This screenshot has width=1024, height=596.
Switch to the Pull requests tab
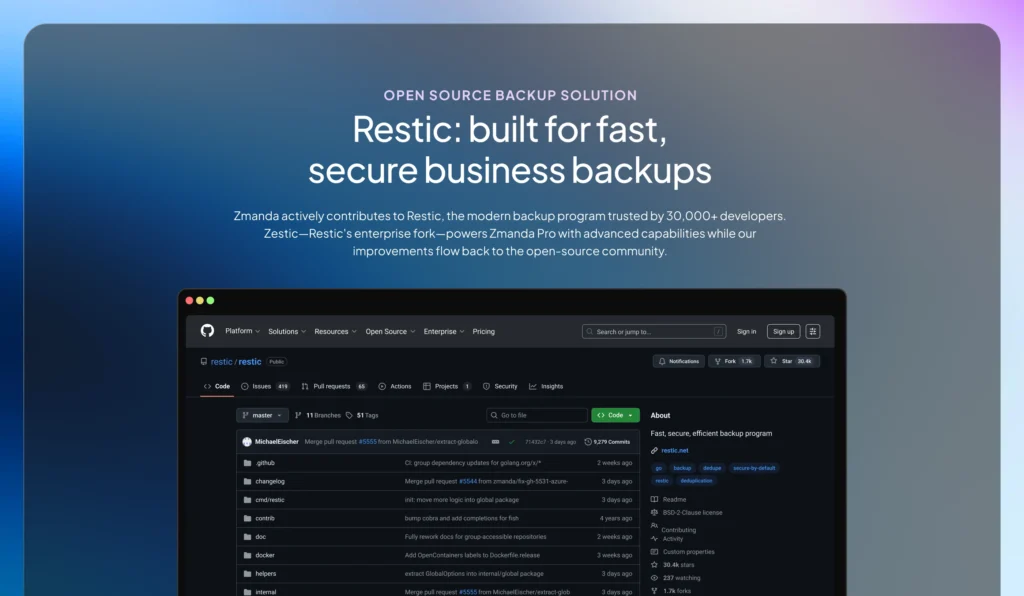(x=332, y=386)
